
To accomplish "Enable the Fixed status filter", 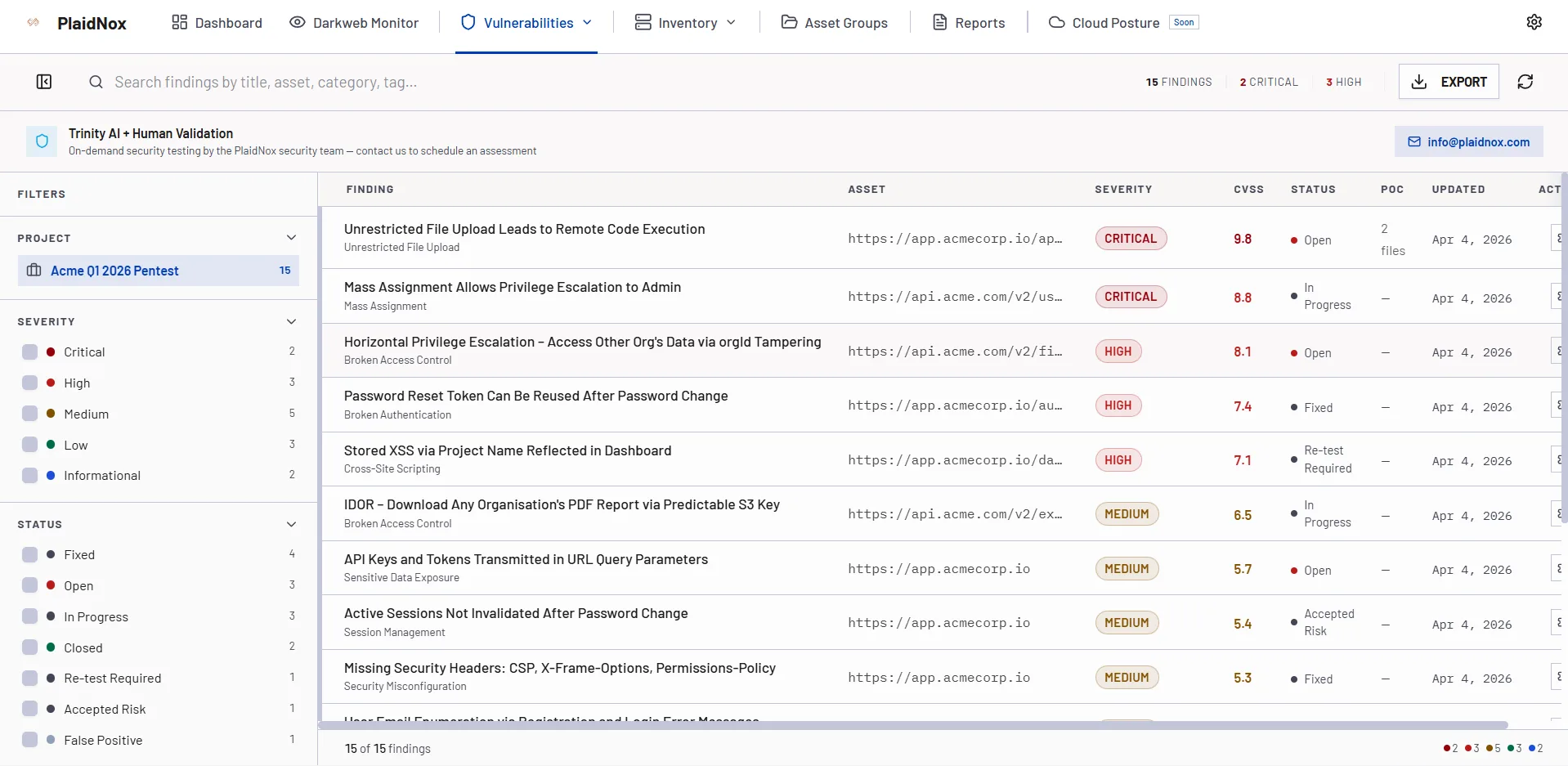I will [x=30, y=554].
